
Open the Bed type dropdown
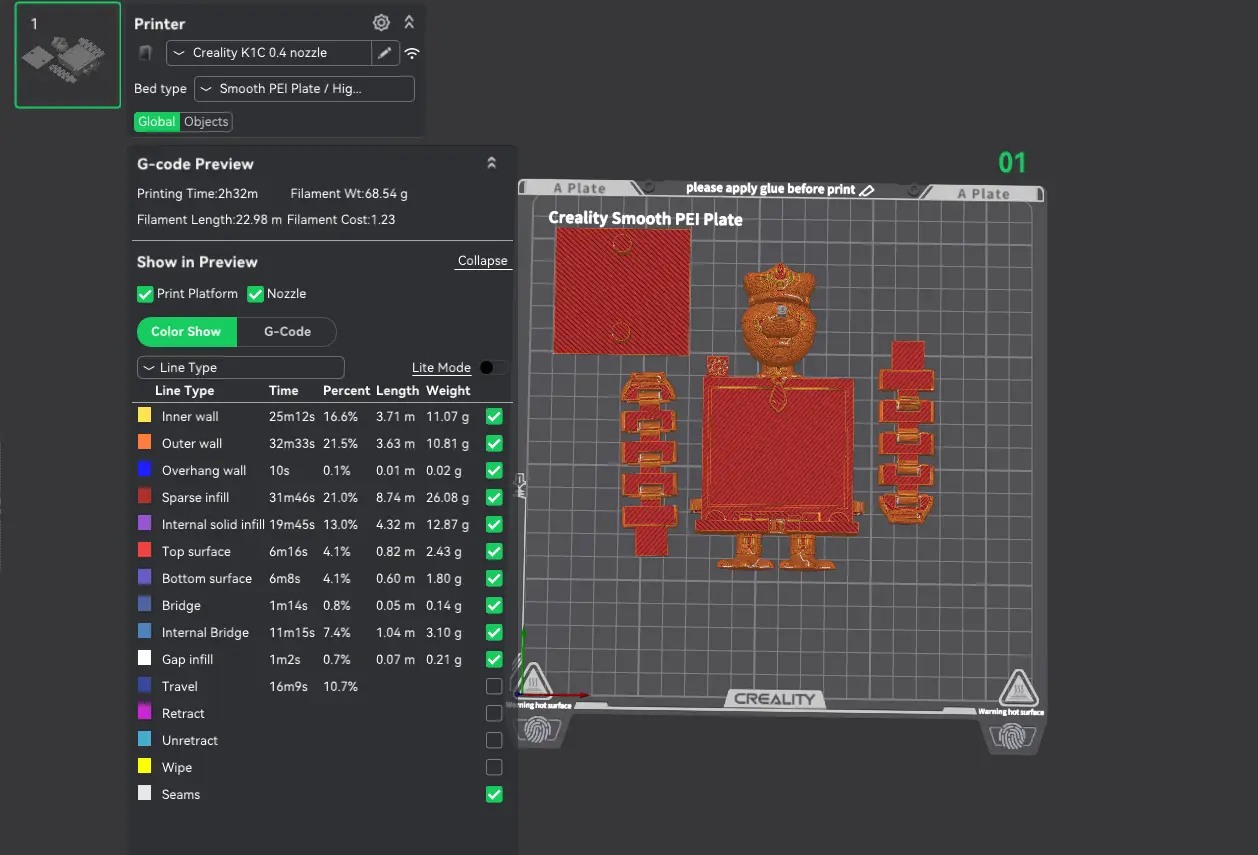pos(304,89)
